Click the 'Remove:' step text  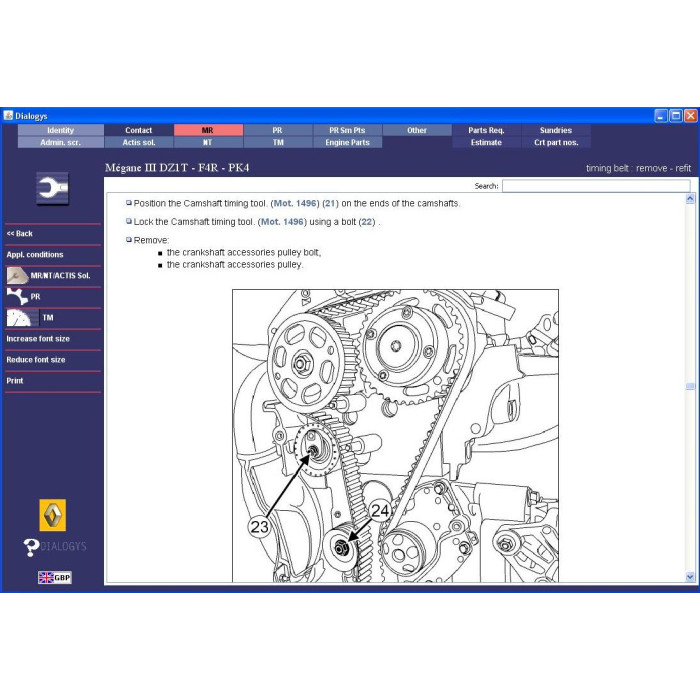[x=151, y=240]
